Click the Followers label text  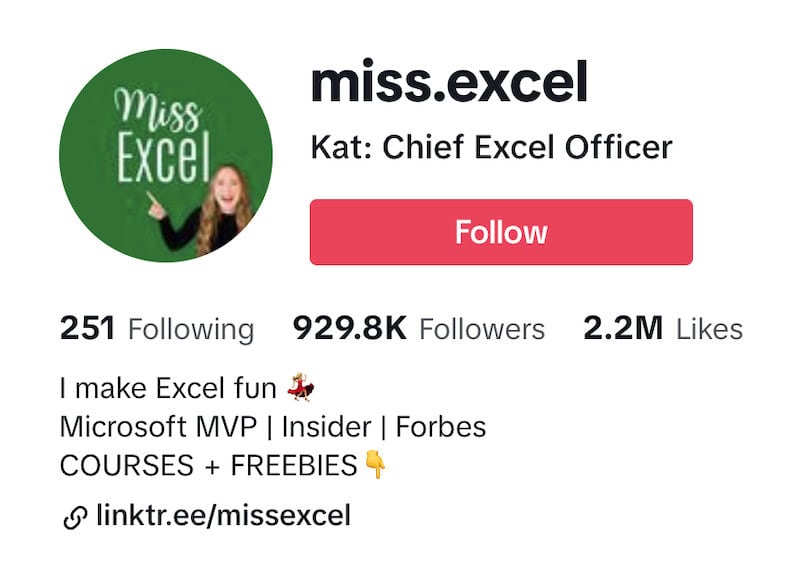(482, 329)
